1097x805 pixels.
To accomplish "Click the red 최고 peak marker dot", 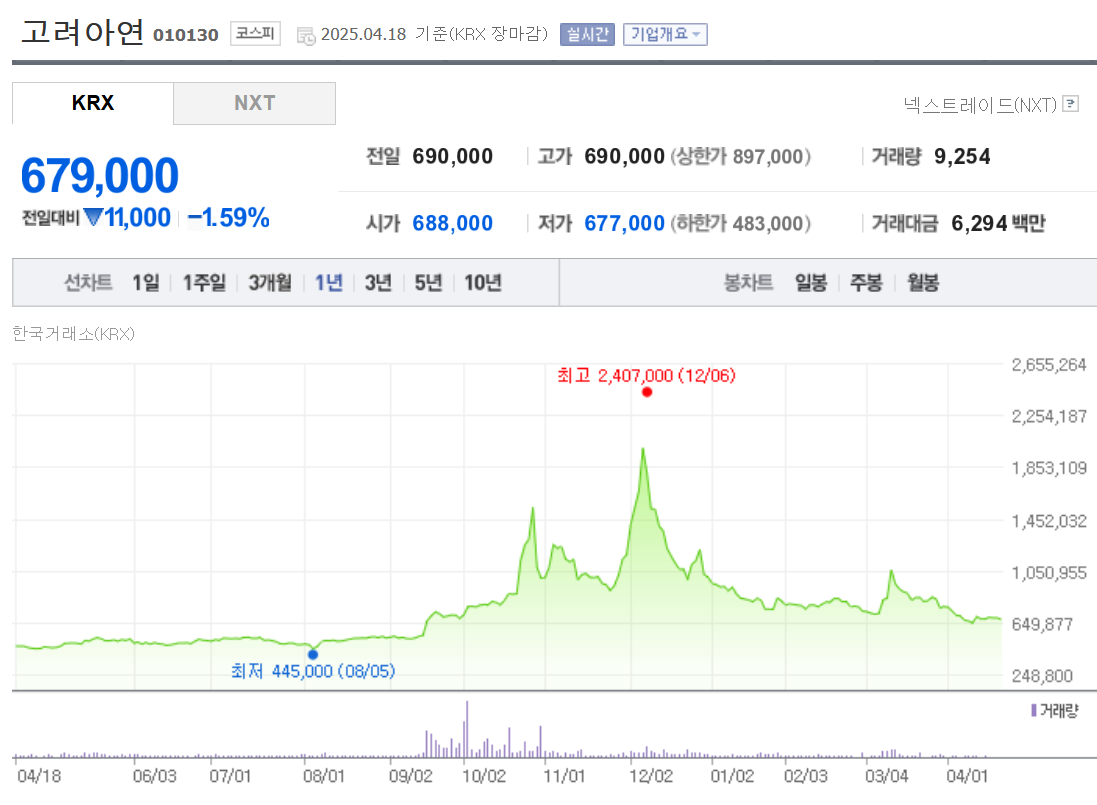I will 647,392.
